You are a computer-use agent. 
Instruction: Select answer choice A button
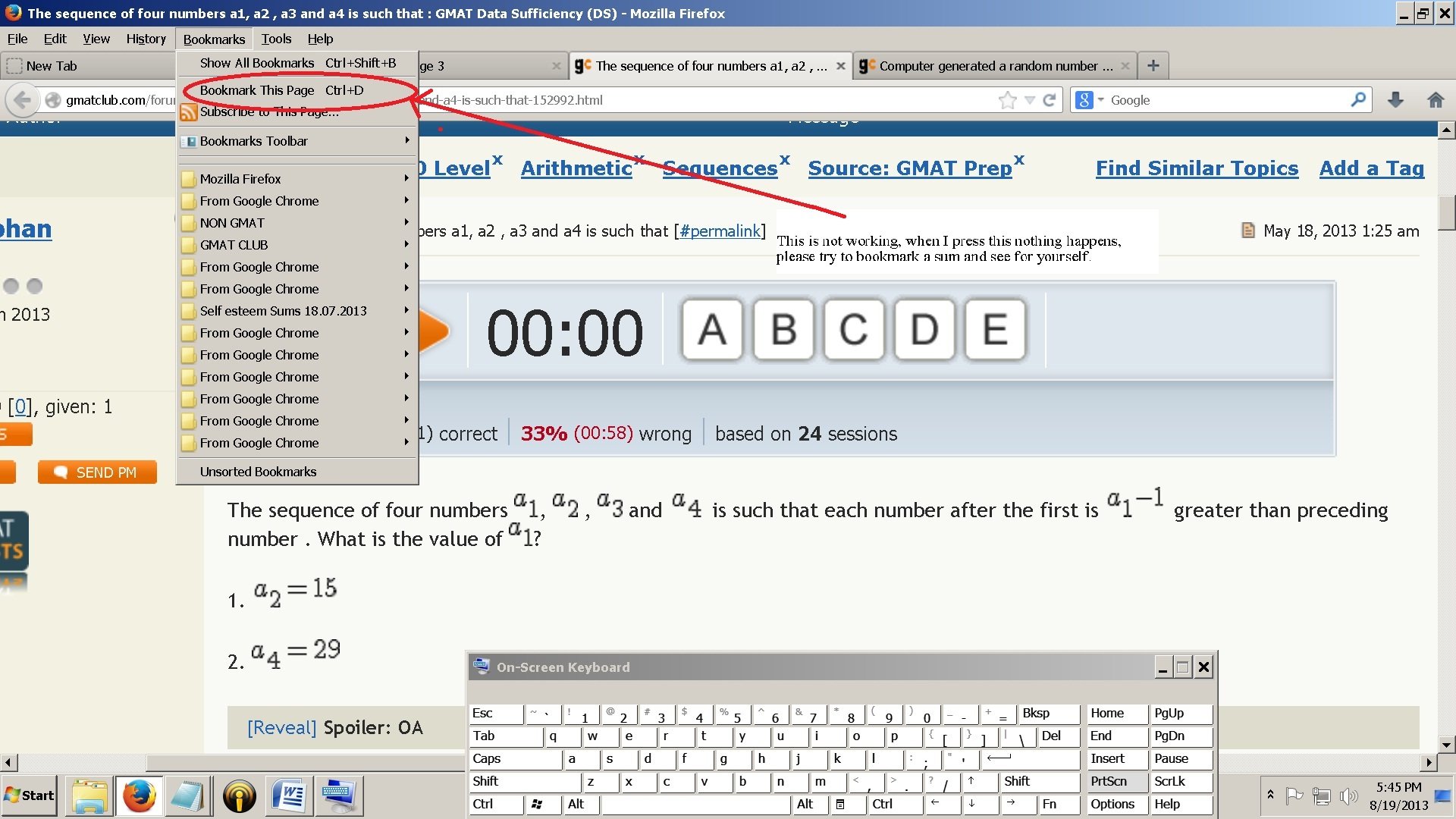[716, 330]
